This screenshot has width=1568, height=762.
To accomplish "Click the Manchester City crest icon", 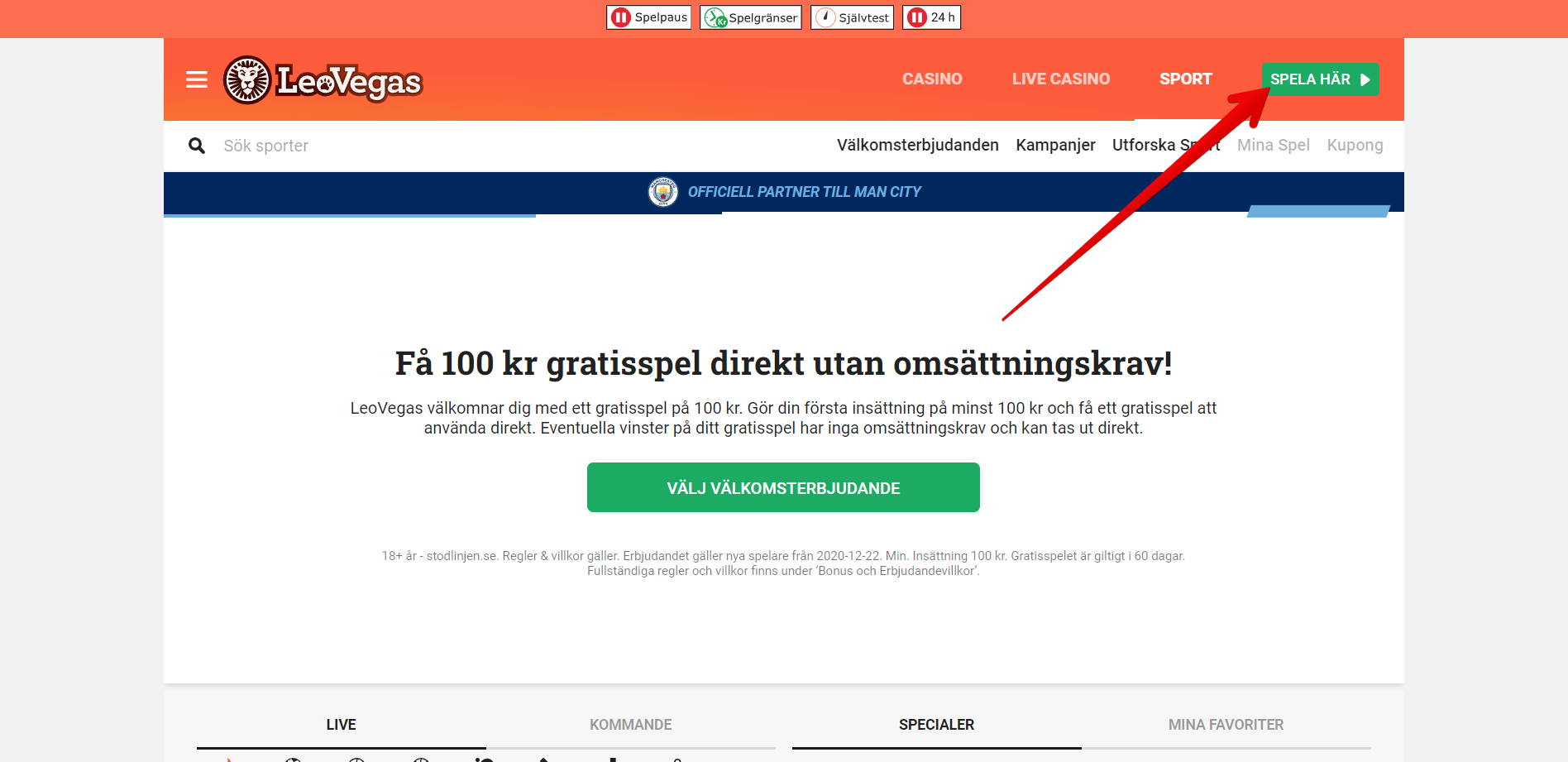I will tap(663, 192).
